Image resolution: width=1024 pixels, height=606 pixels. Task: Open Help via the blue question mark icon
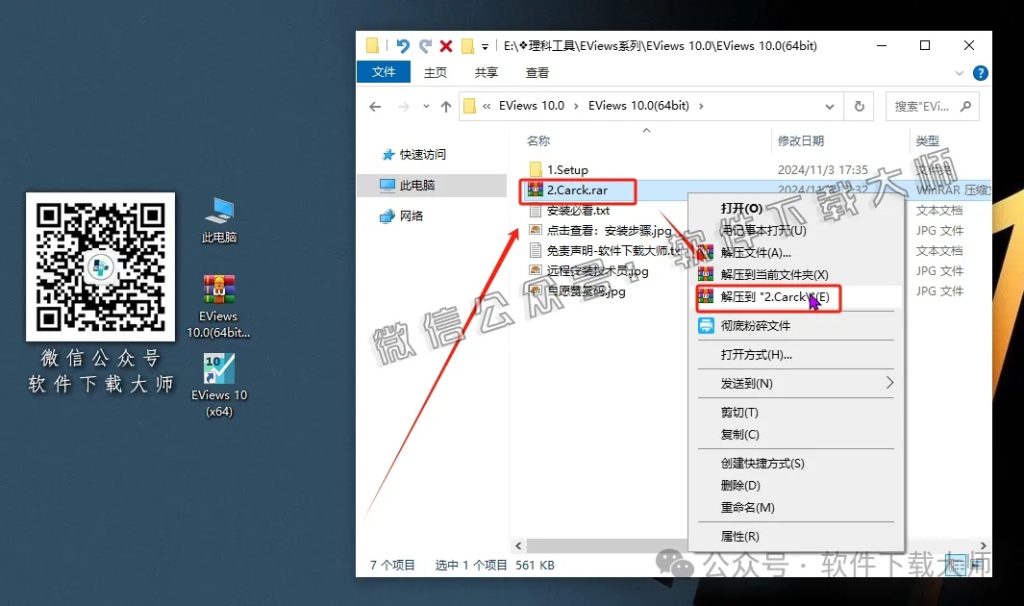[980, 72]
